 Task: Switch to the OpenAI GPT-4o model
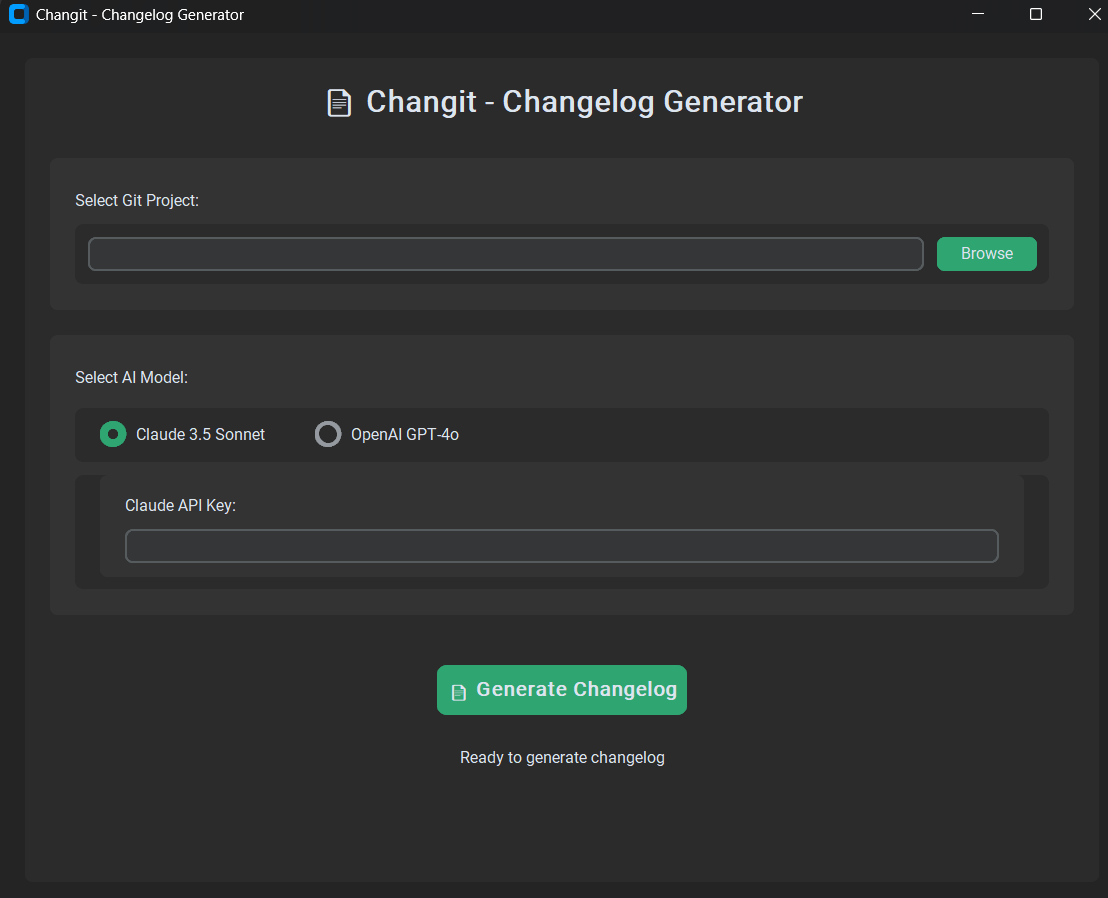328,434
